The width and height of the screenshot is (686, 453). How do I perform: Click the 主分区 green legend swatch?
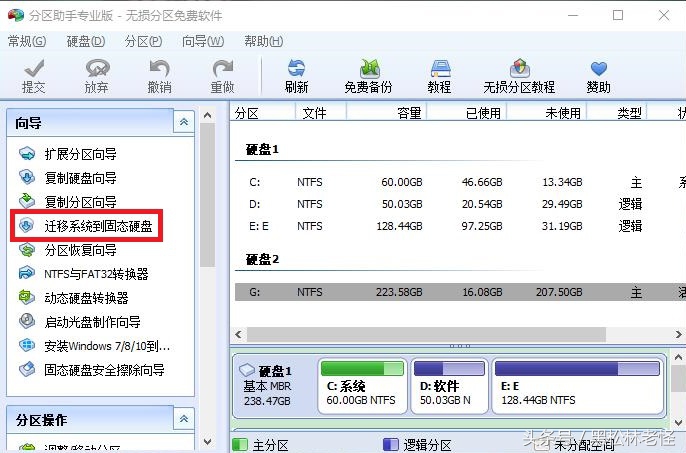coord(240,445)
